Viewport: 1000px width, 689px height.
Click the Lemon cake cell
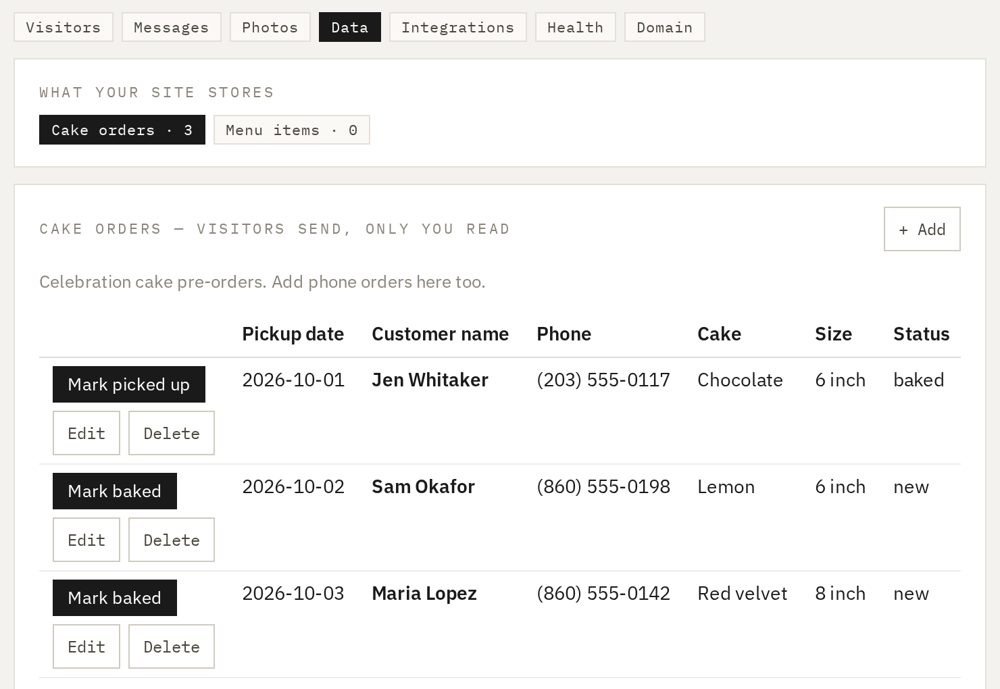coord(726,487)
